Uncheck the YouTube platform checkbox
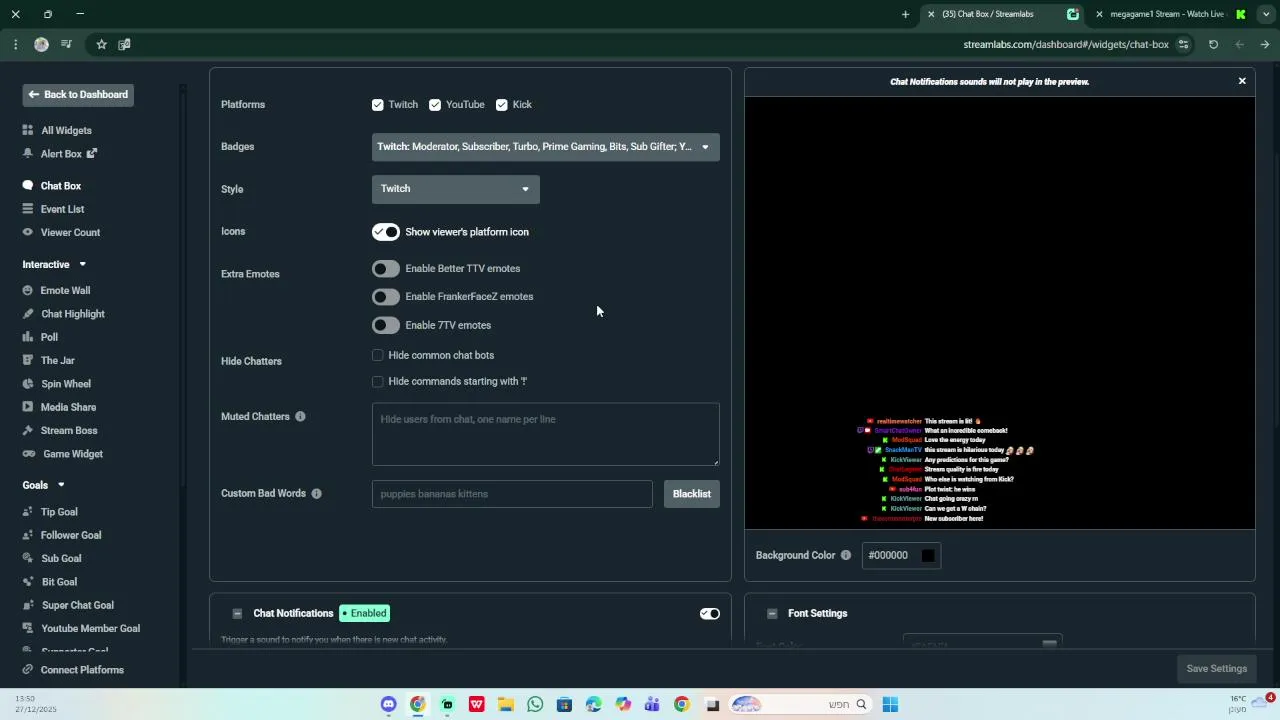The image size is (1280, 720). 435,105
